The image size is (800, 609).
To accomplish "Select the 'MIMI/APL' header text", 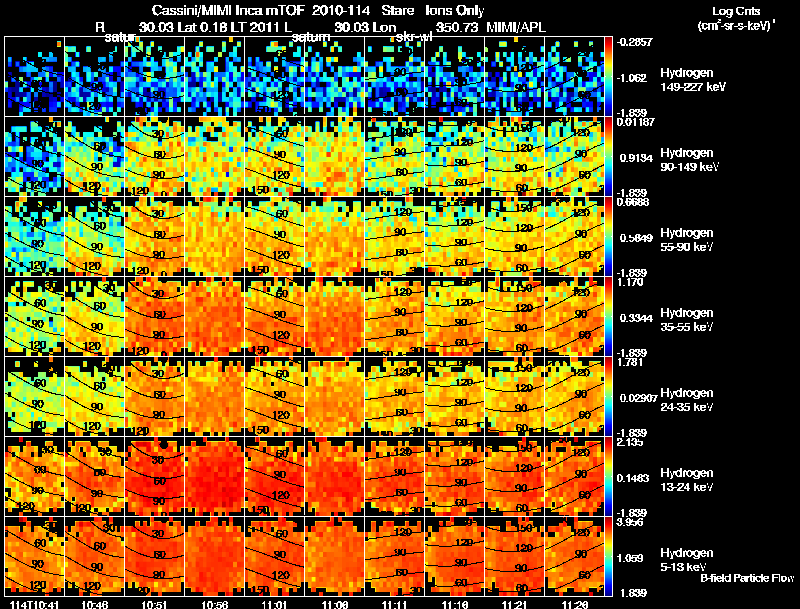I will [516, 27].
